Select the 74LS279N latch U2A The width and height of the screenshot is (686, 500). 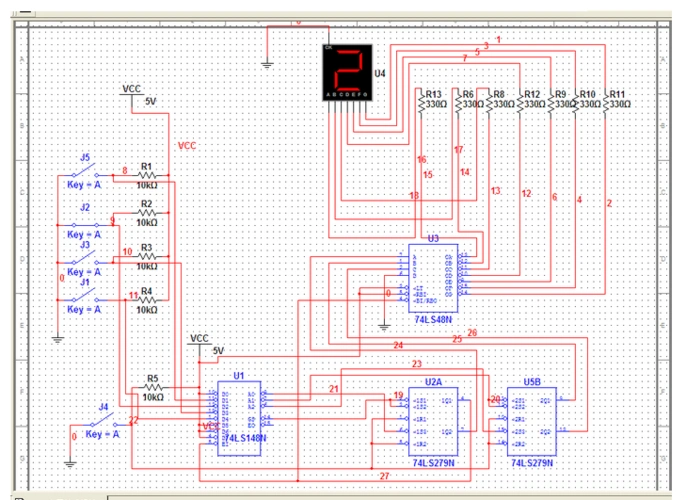433,423
